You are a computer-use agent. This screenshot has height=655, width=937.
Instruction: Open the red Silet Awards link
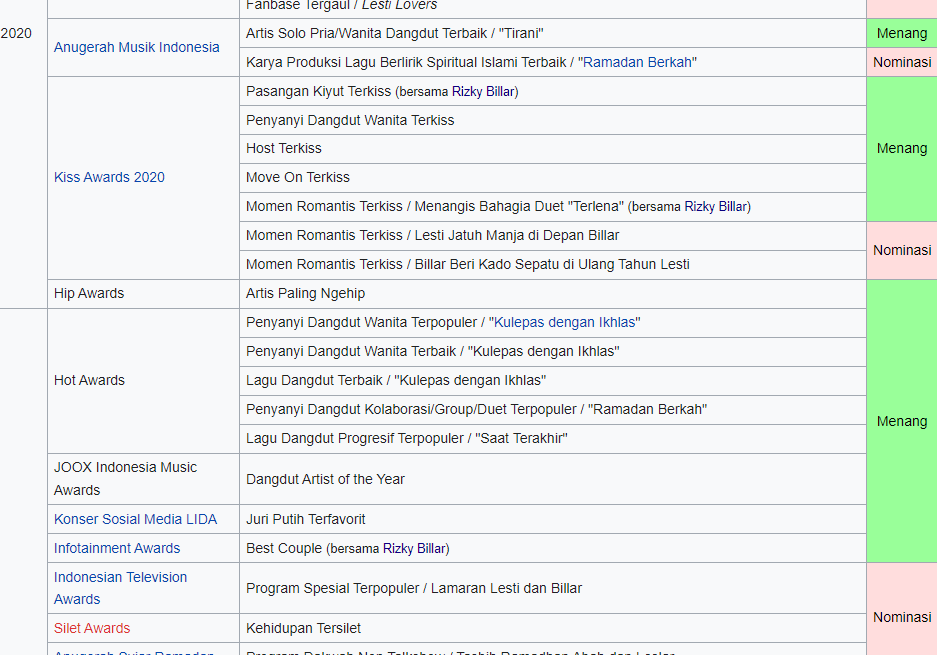[x=91, y=628]
